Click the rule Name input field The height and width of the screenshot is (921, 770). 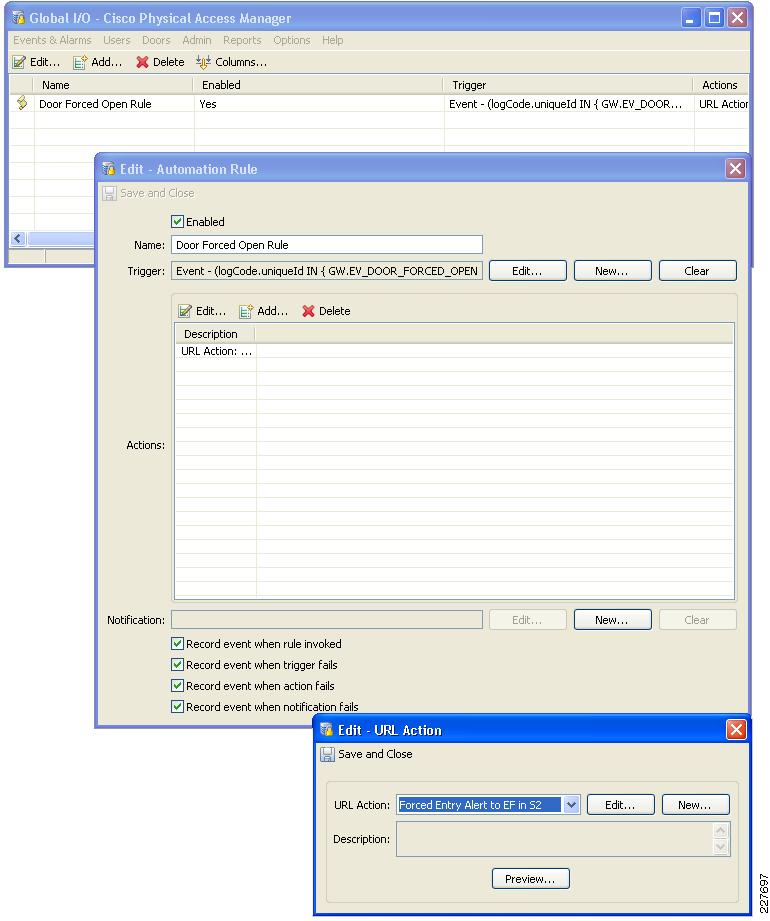coord(327,245)
